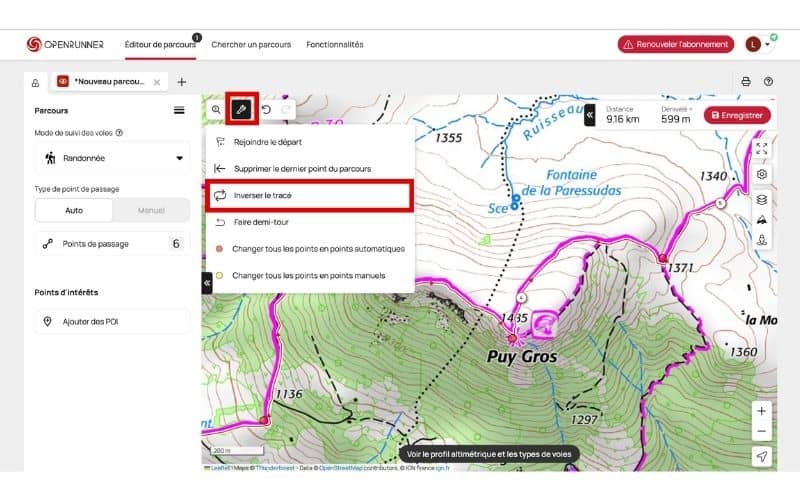Open Chercher un parcours tab
The image size is (800, 500).
(x=251, y=44)
